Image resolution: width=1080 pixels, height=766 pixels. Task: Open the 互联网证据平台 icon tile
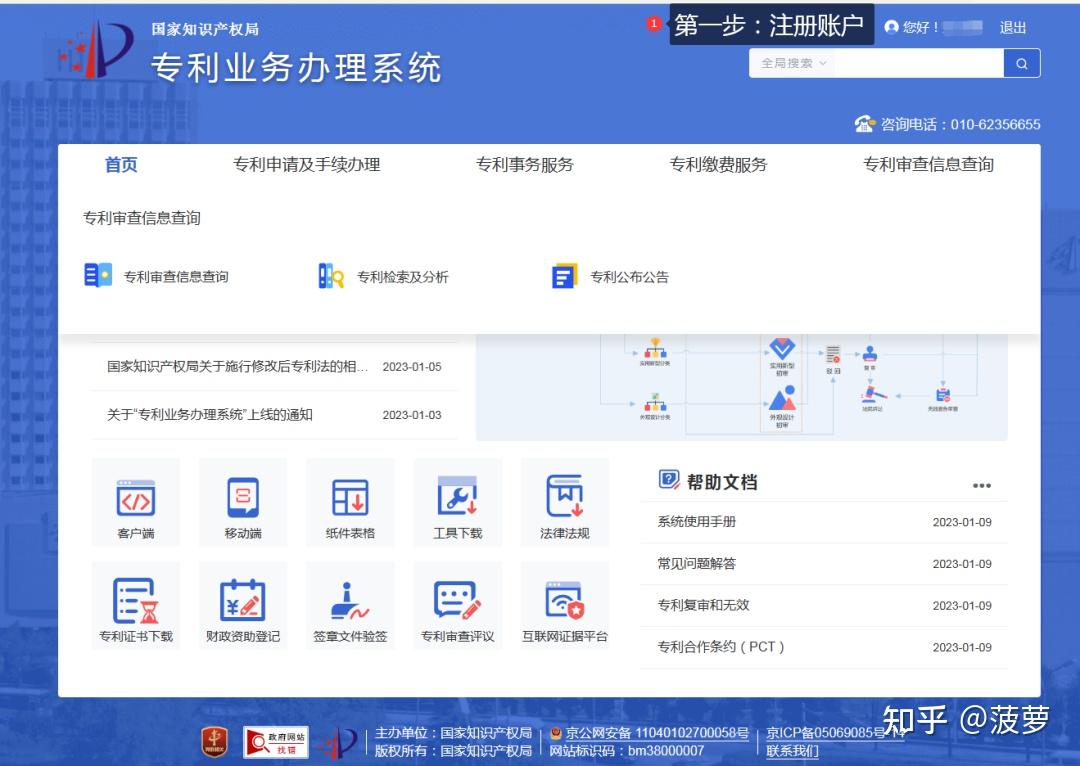[565, 605]
